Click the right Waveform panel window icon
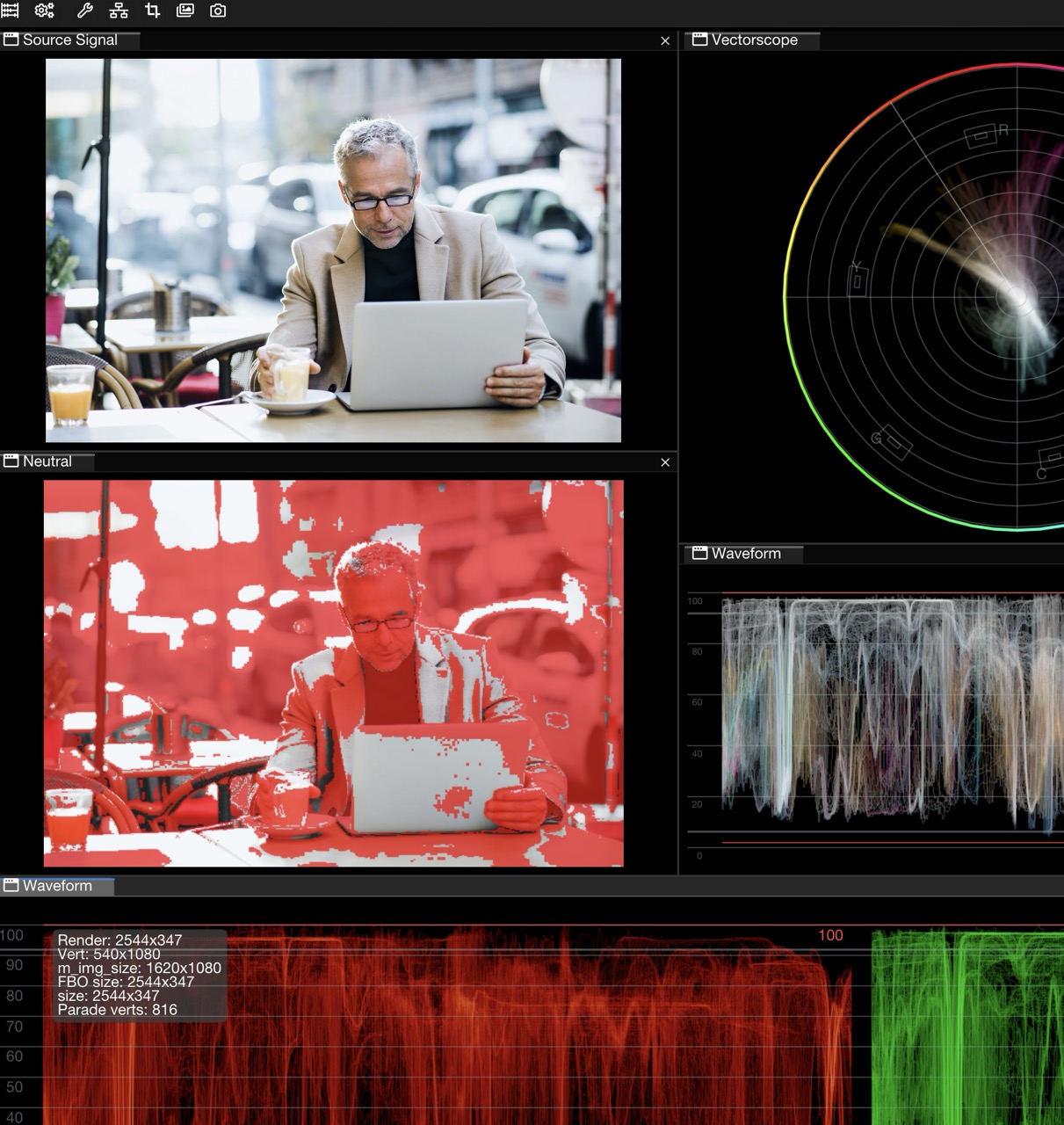1064x1125 pixels. [x=700, y=554]
